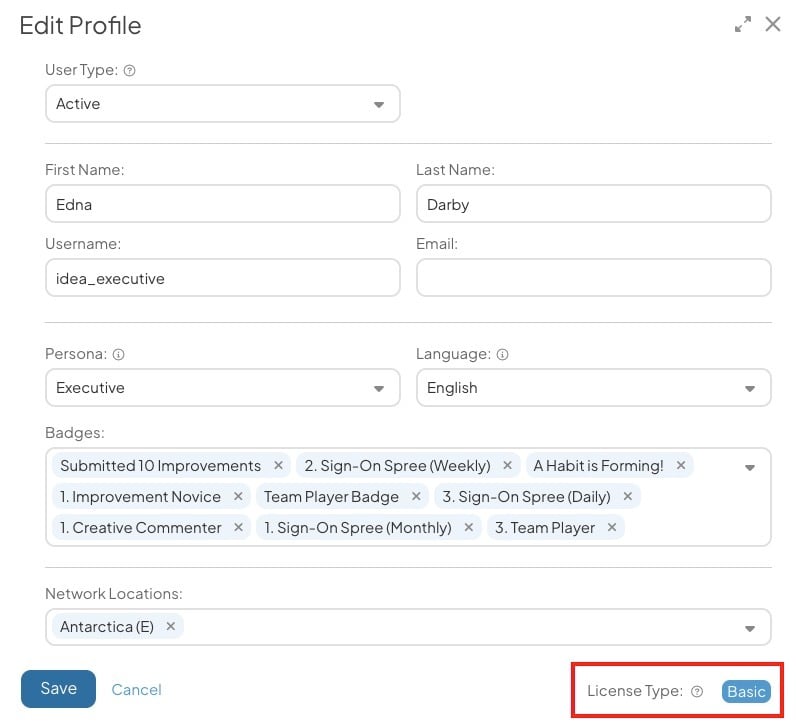The height and width of the screenshot is (724, 796).
Task: Remove the Team Player Badge tag
Action: [x=416, y=496]
